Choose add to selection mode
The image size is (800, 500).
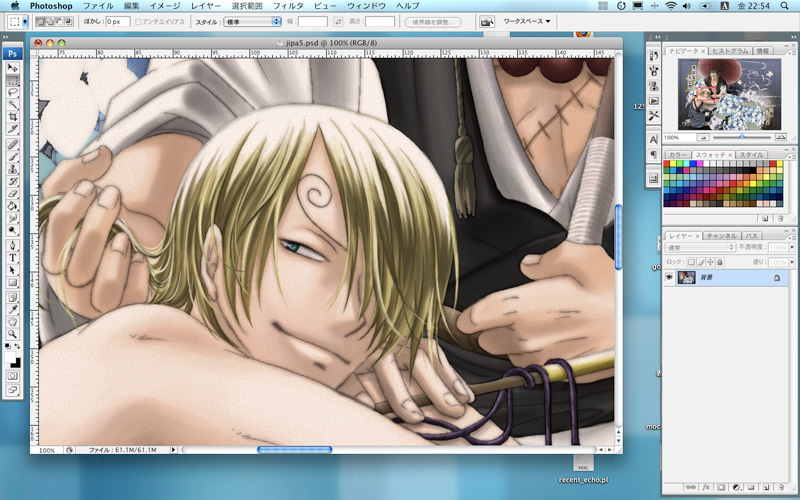[x=50, y=21]
